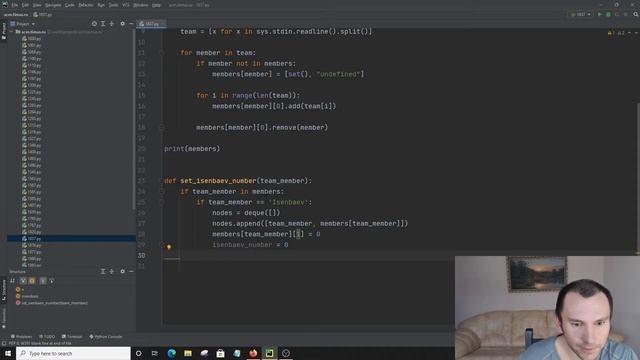This screenshot has width=640, height=360.
Task: Run with coverage icon
Action: point(617,14)
